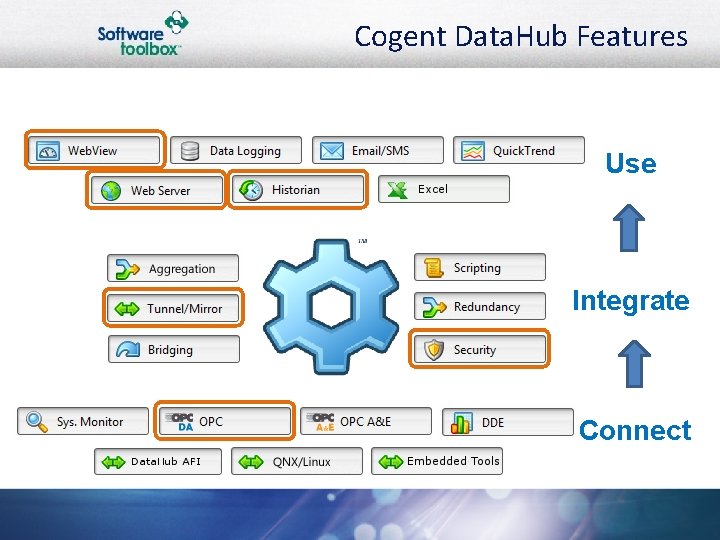The width and height of the screenshot is (720, 540).
Task: Choose the QuickTrend button
Action: point(519,150)
